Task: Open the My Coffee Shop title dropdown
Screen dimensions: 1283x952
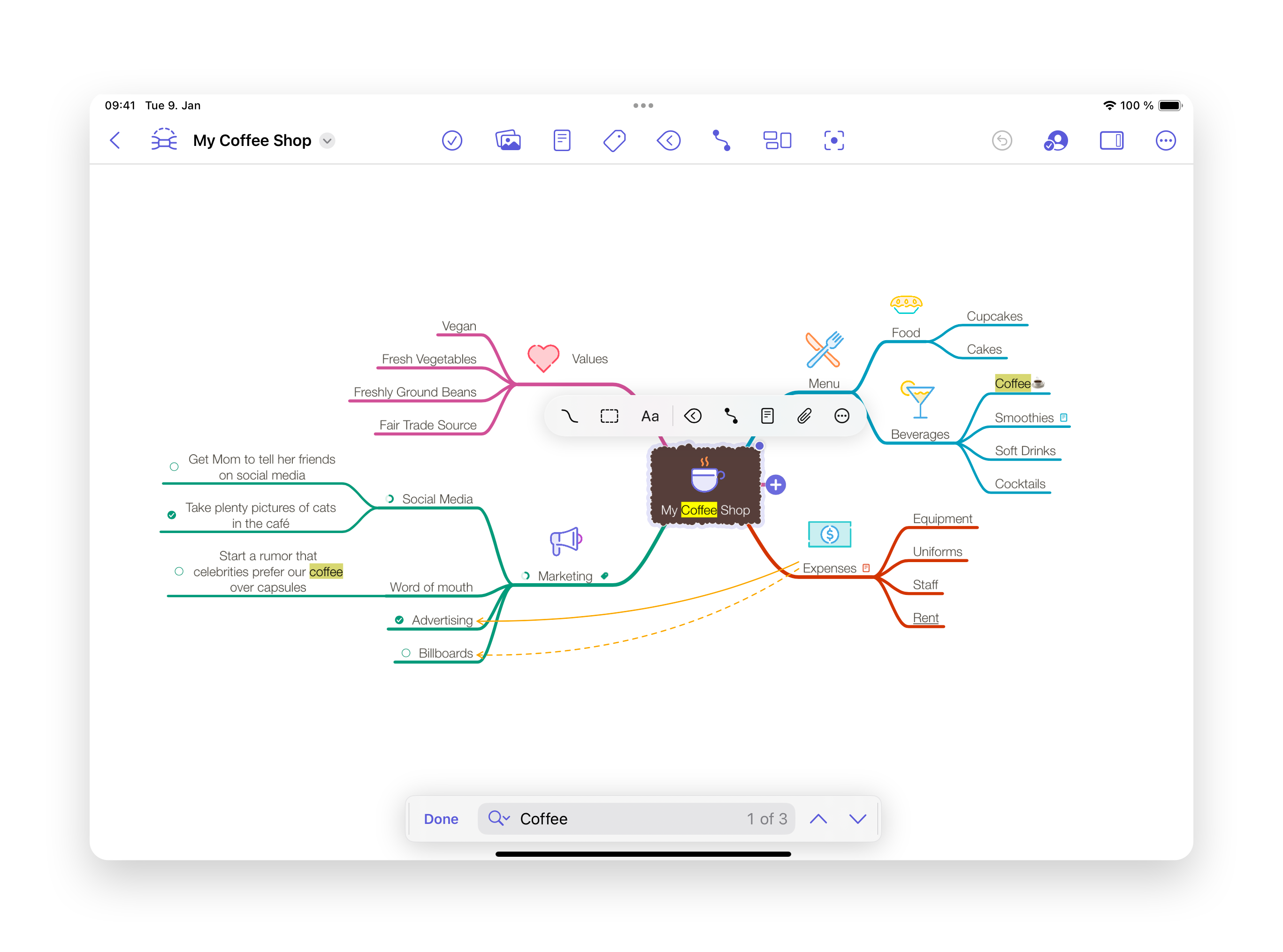Action: (x=327, y=140)
